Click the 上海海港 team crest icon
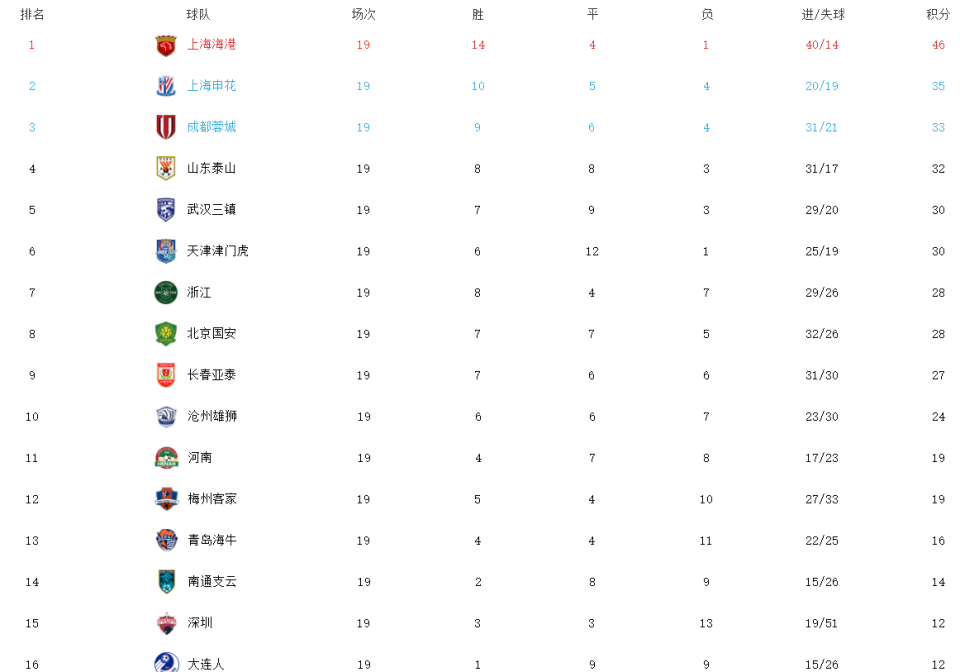Screen dimensions: 960x672 click(x=166, y=45)
